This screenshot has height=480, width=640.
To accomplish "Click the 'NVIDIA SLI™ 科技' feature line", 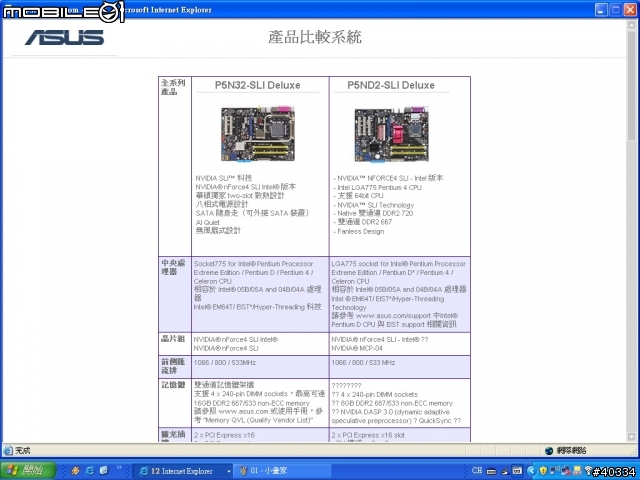I will pos(223,178).
